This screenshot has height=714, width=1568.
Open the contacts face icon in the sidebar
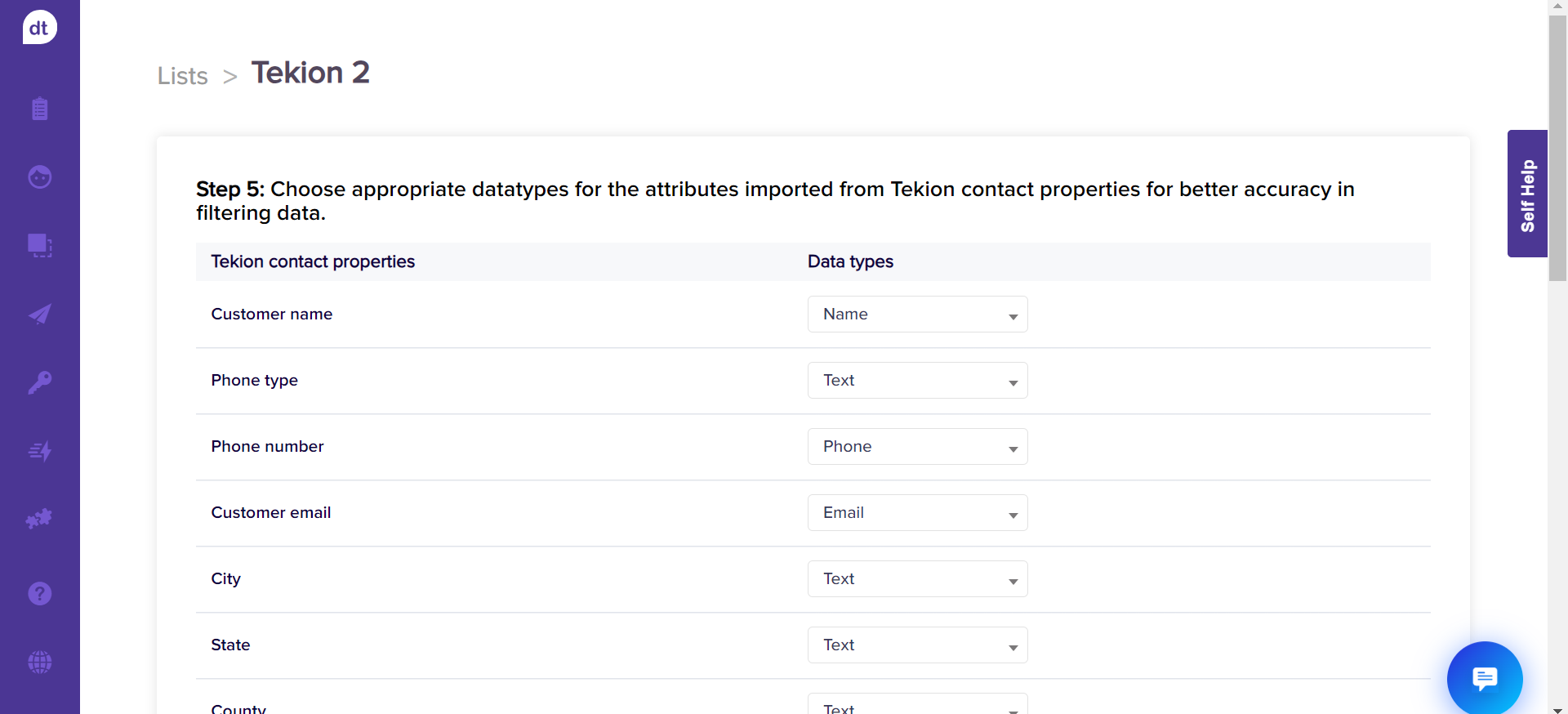[x=39, y=177]
